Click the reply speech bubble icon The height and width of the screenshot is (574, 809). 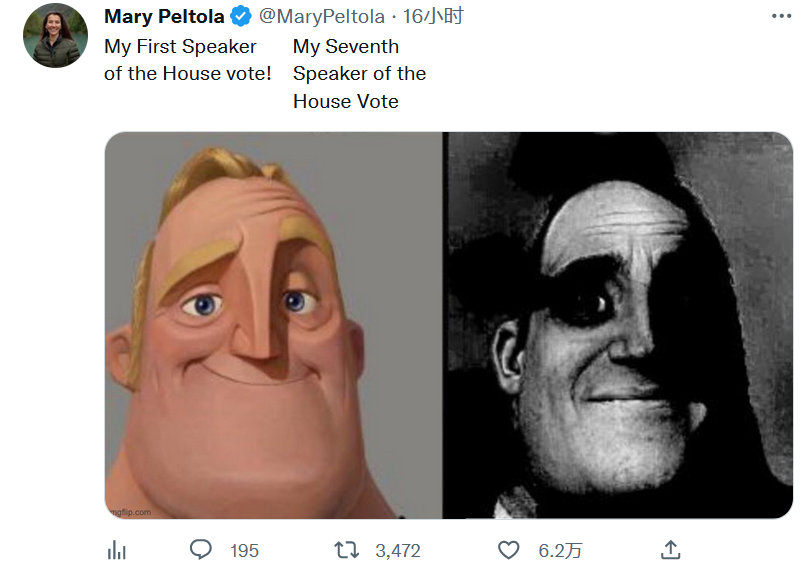pyautogui.click(x=200, y=550)
